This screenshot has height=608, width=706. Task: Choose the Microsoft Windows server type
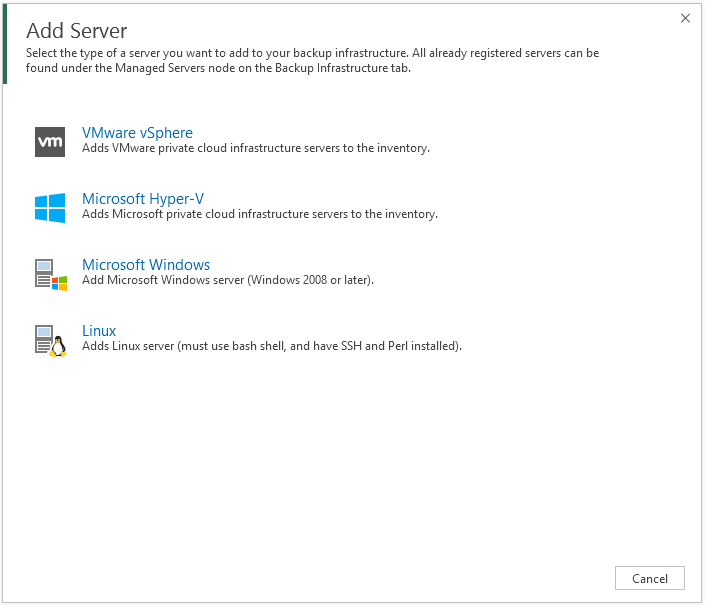146,265
